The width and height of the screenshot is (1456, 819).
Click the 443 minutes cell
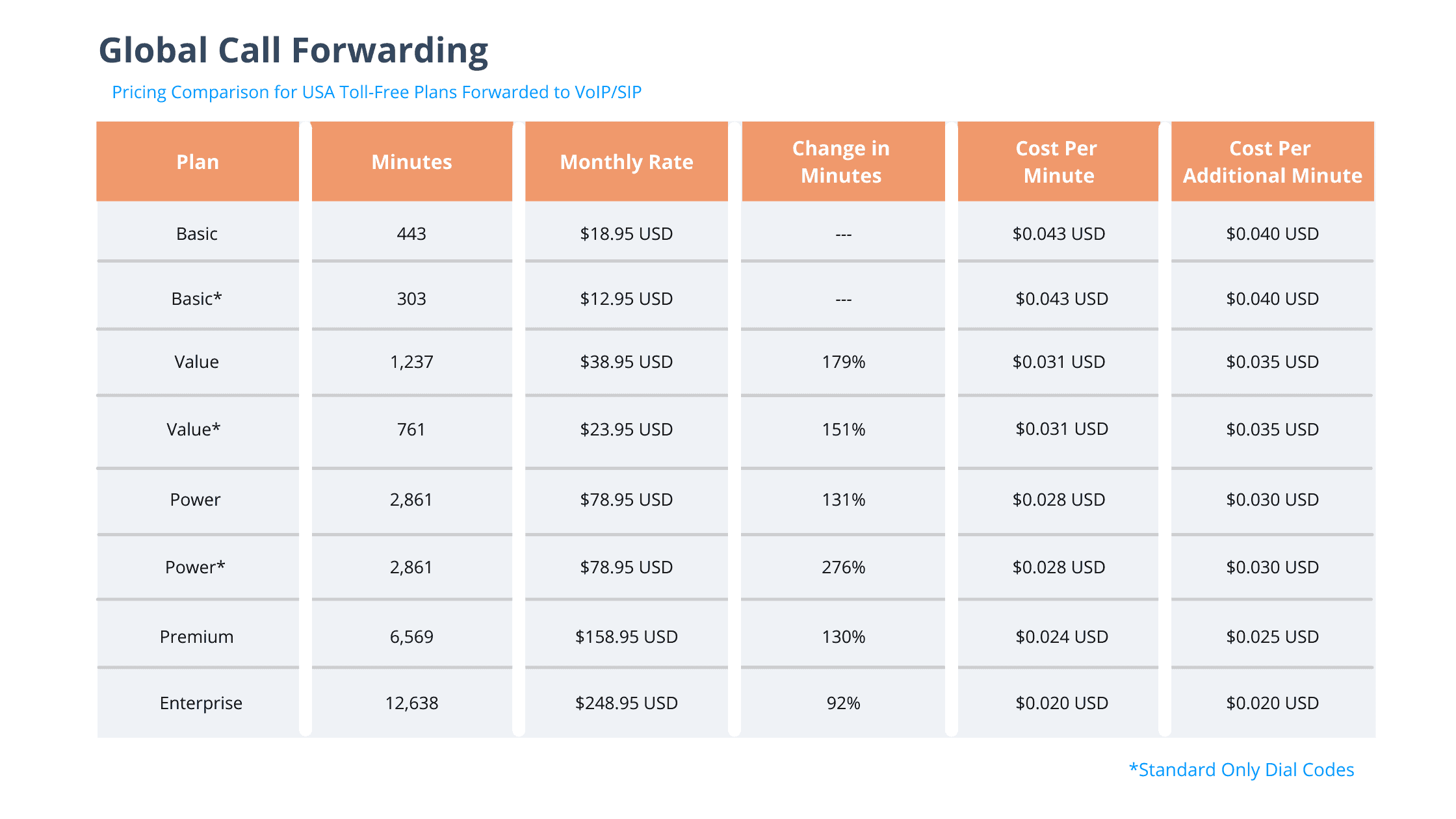pyautogui.click(x=411, y=234)
